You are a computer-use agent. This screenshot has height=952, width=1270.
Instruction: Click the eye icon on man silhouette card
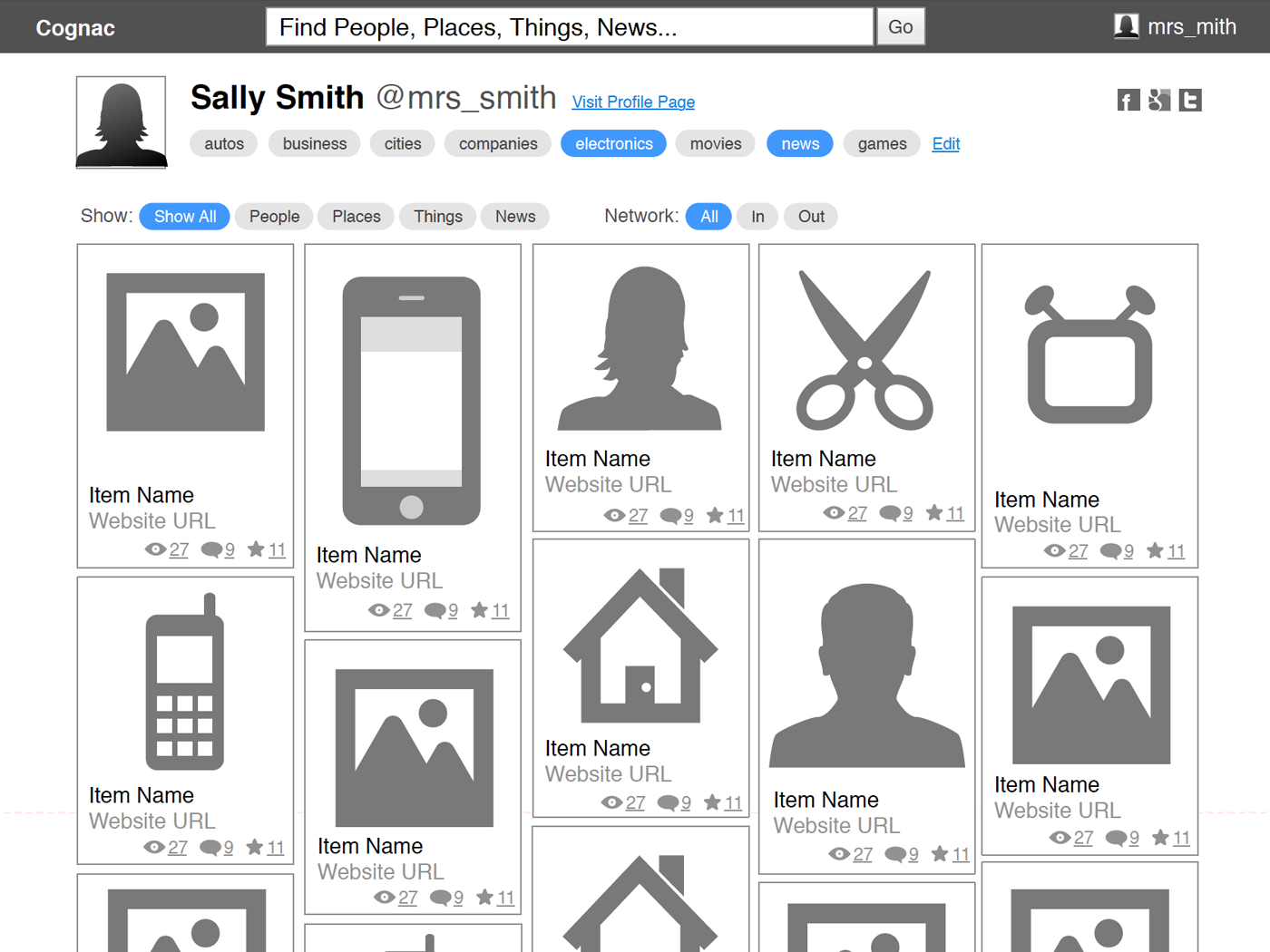coord(839,854)
